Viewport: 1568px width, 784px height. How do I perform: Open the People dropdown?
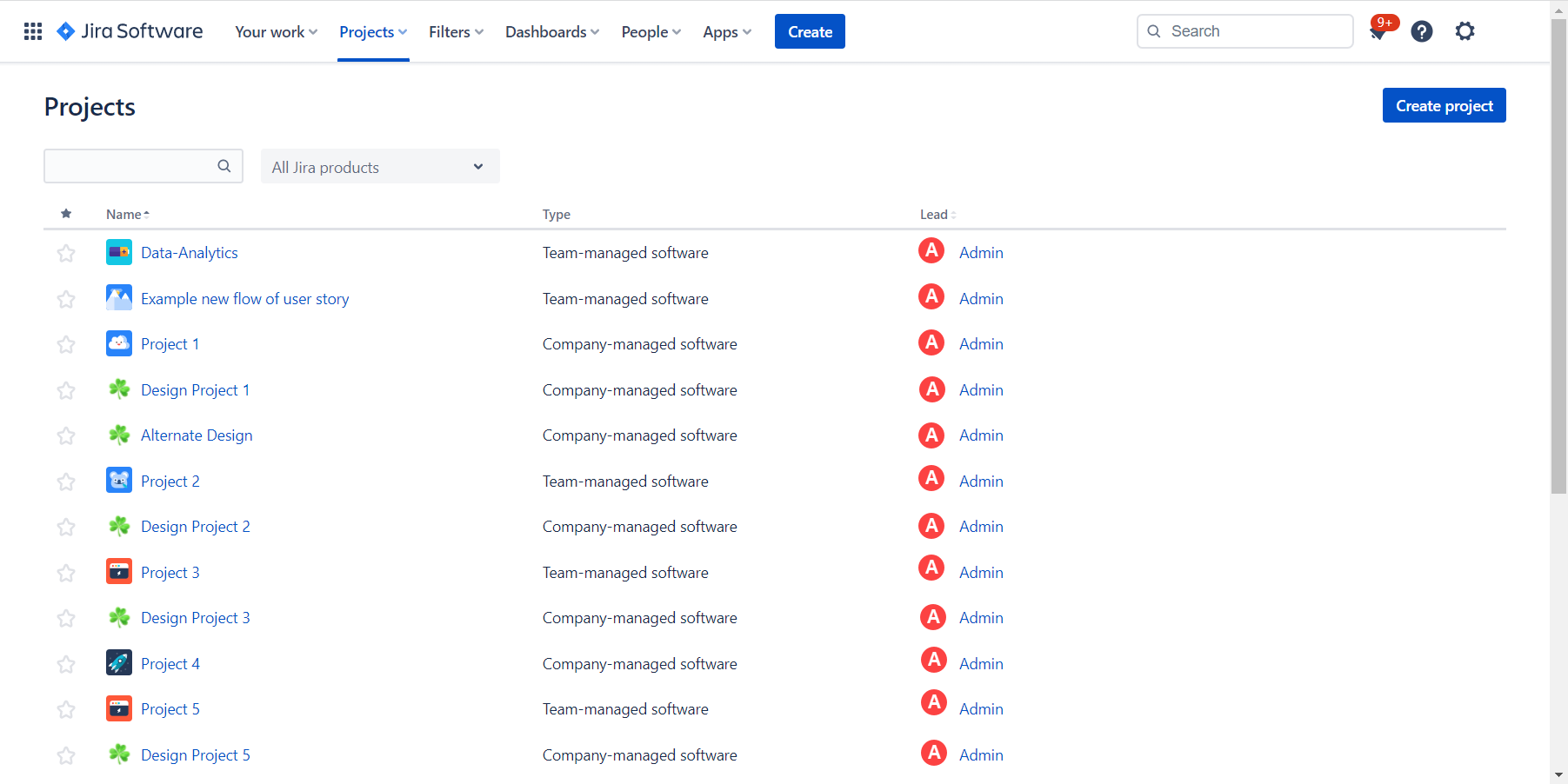651,31
